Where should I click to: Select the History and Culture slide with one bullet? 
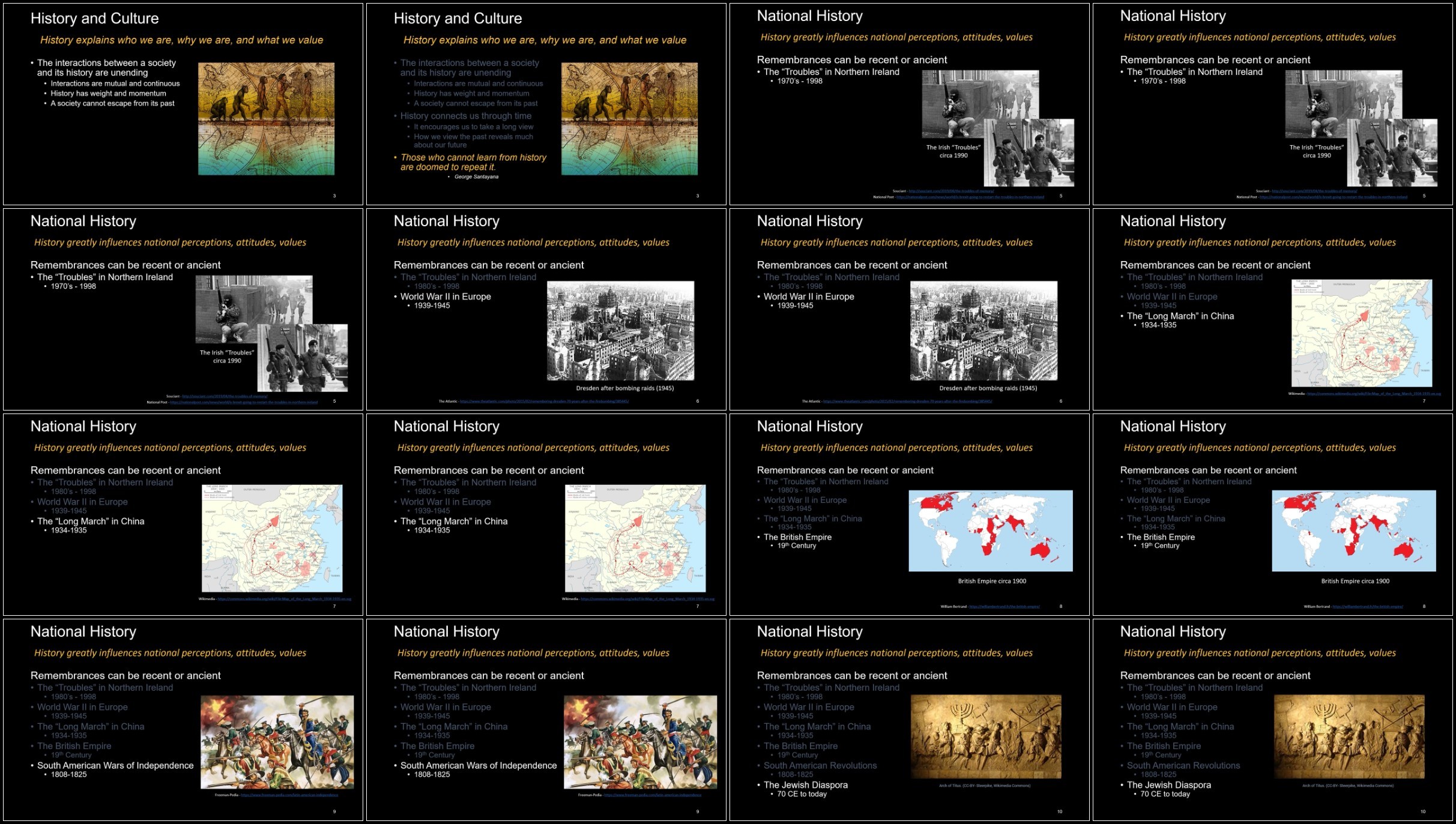[x=183, y=104]
